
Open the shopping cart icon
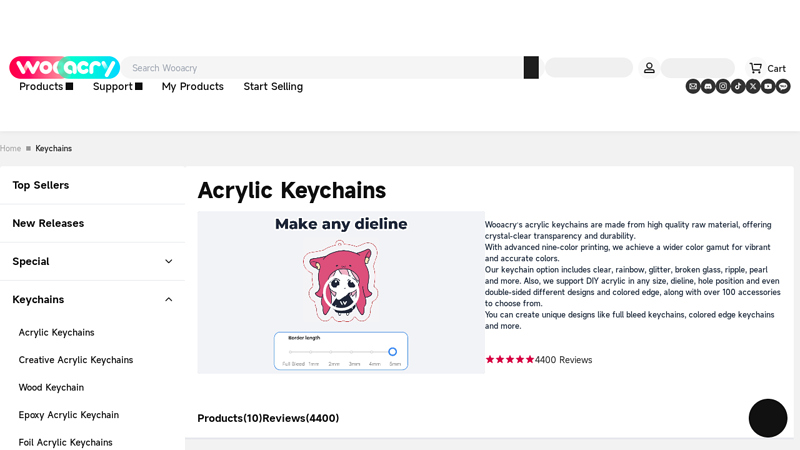(x=756, y=68)
